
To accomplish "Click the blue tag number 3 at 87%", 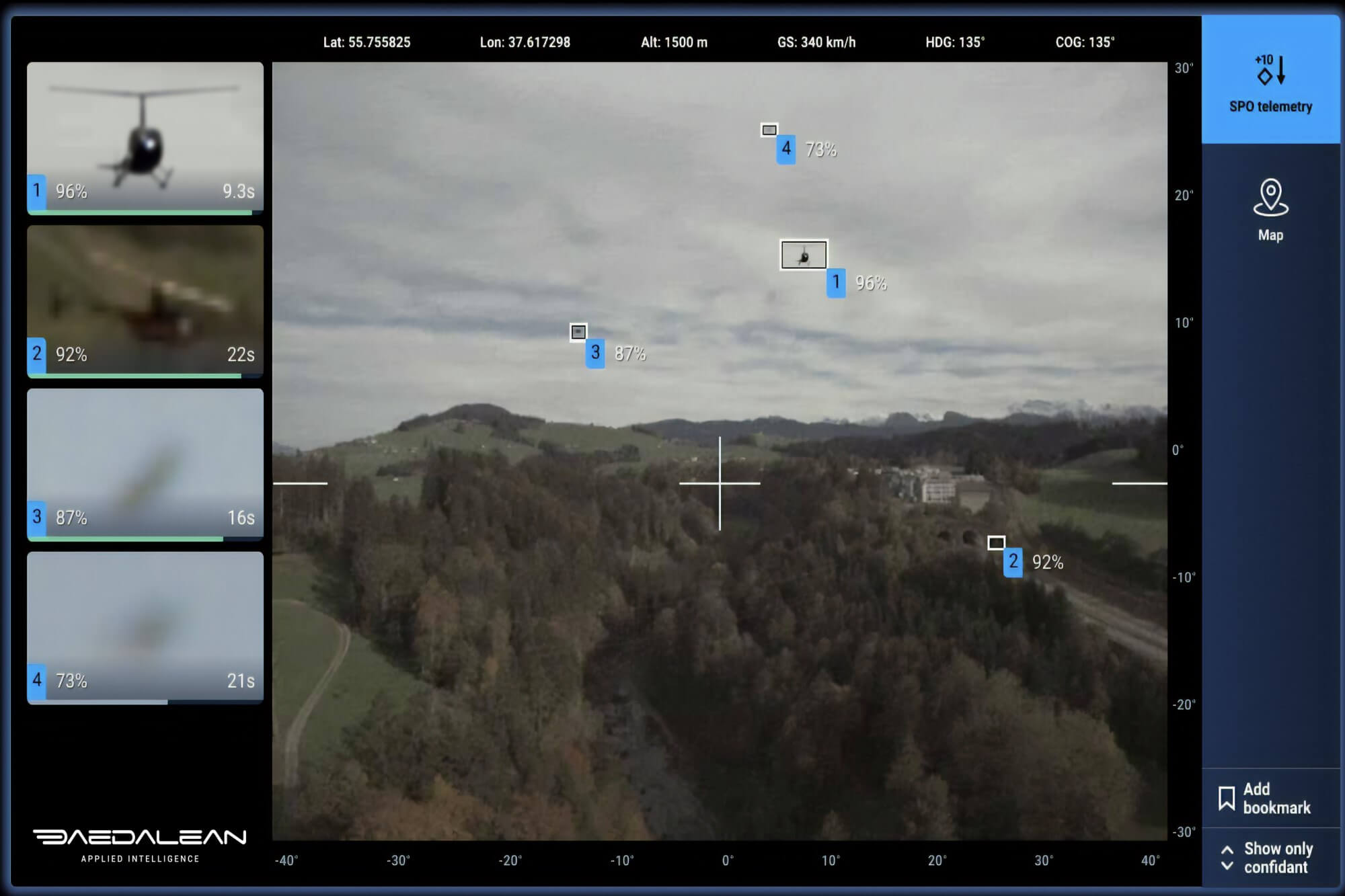I will click(595, 353).
